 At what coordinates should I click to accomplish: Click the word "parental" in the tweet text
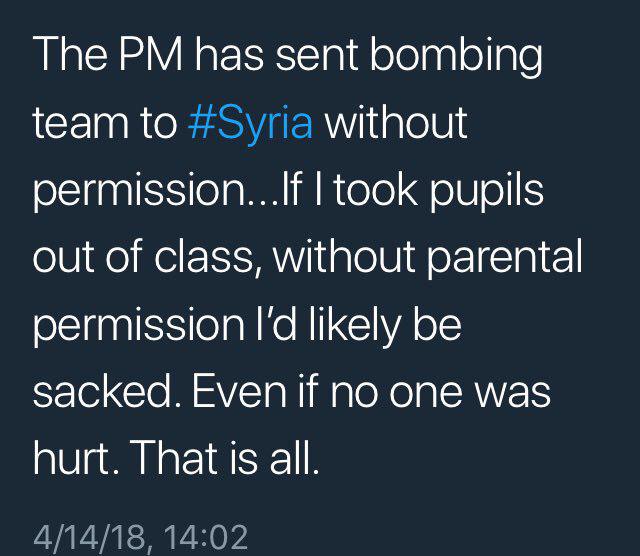coord(505,258)
